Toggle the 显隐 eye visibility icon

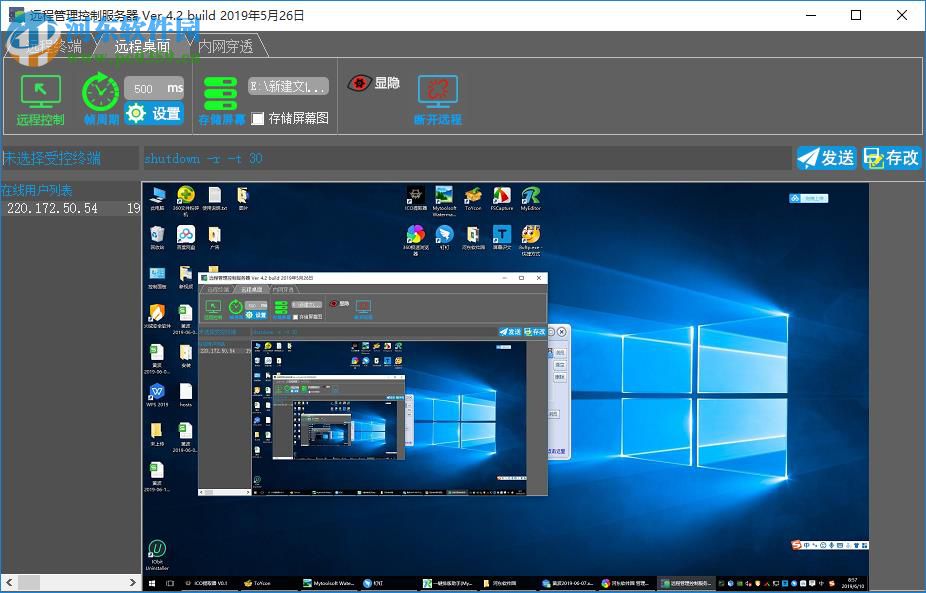[x=360, y=83]
